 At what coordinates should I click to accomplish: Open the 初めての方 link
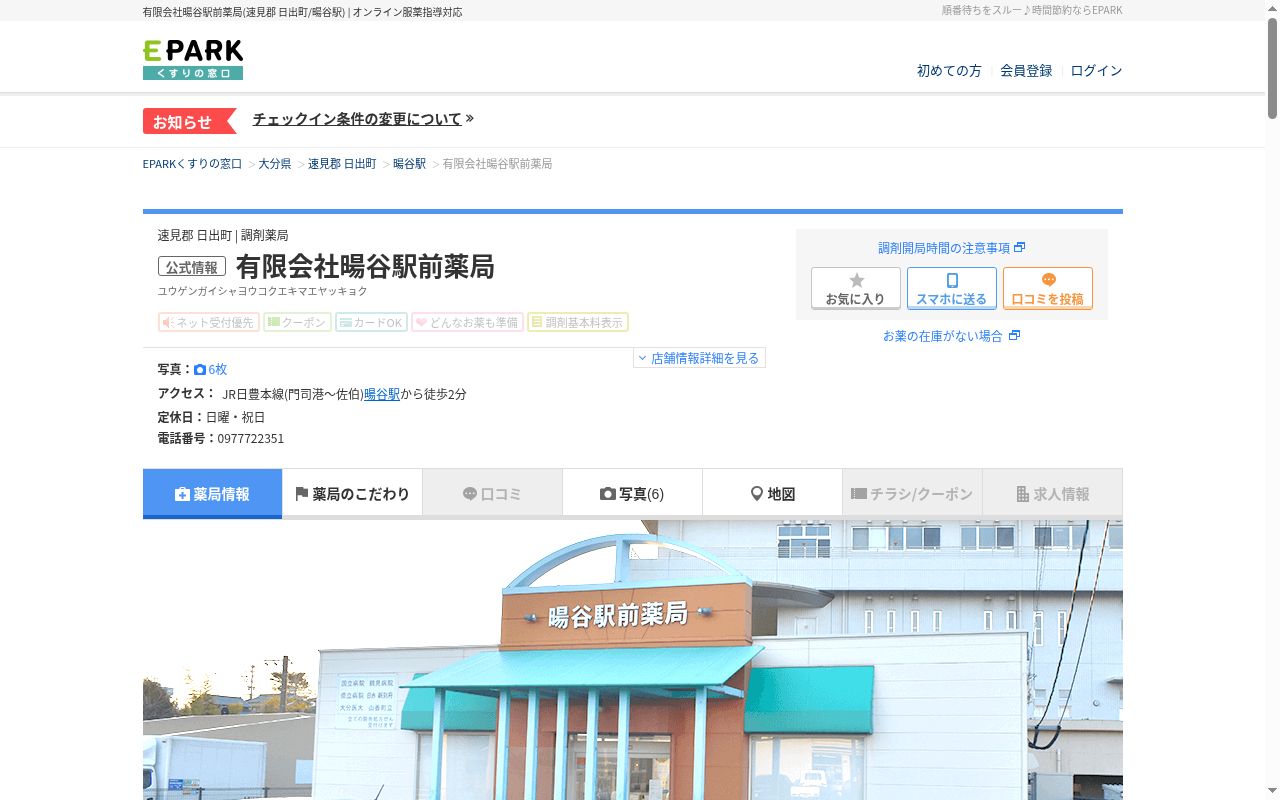(x=949, y=71)
